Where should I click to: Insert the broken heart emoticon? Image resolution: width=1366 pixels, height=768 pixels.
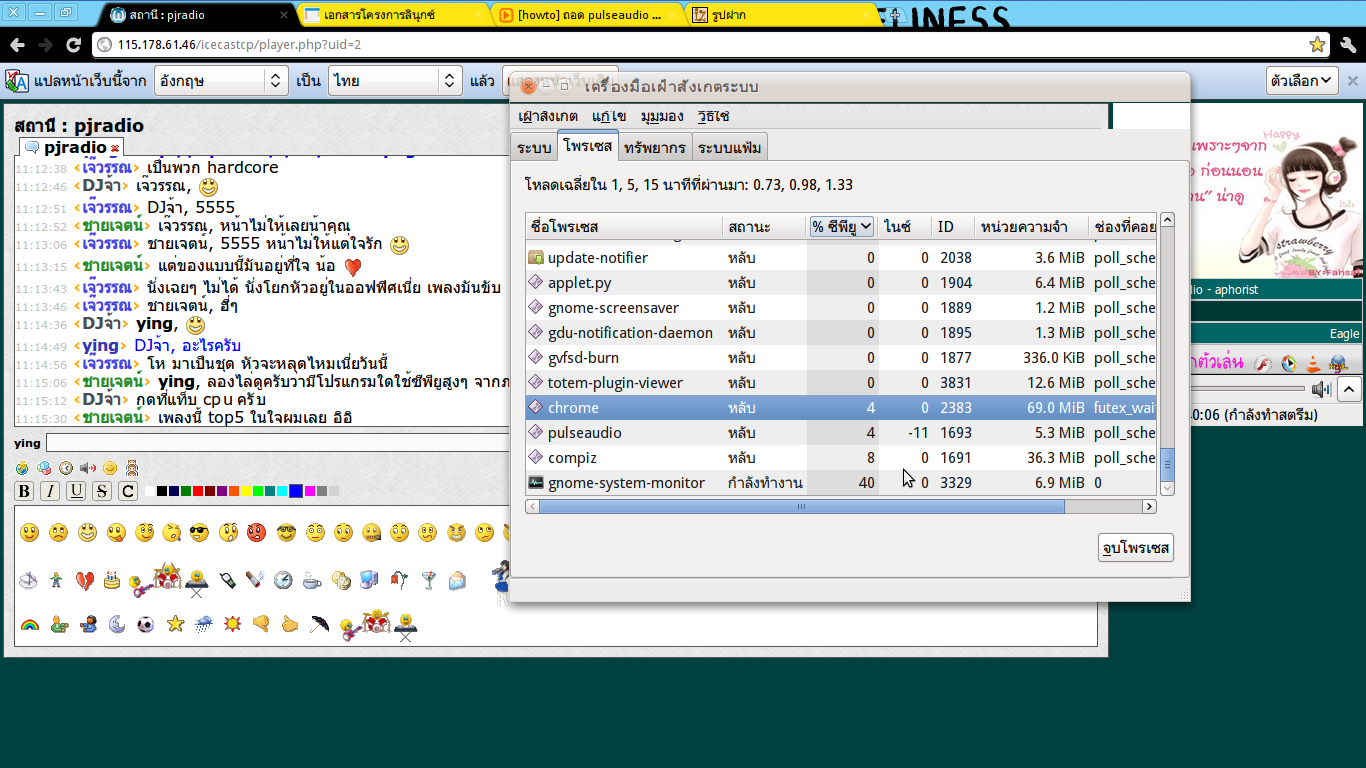85,579
